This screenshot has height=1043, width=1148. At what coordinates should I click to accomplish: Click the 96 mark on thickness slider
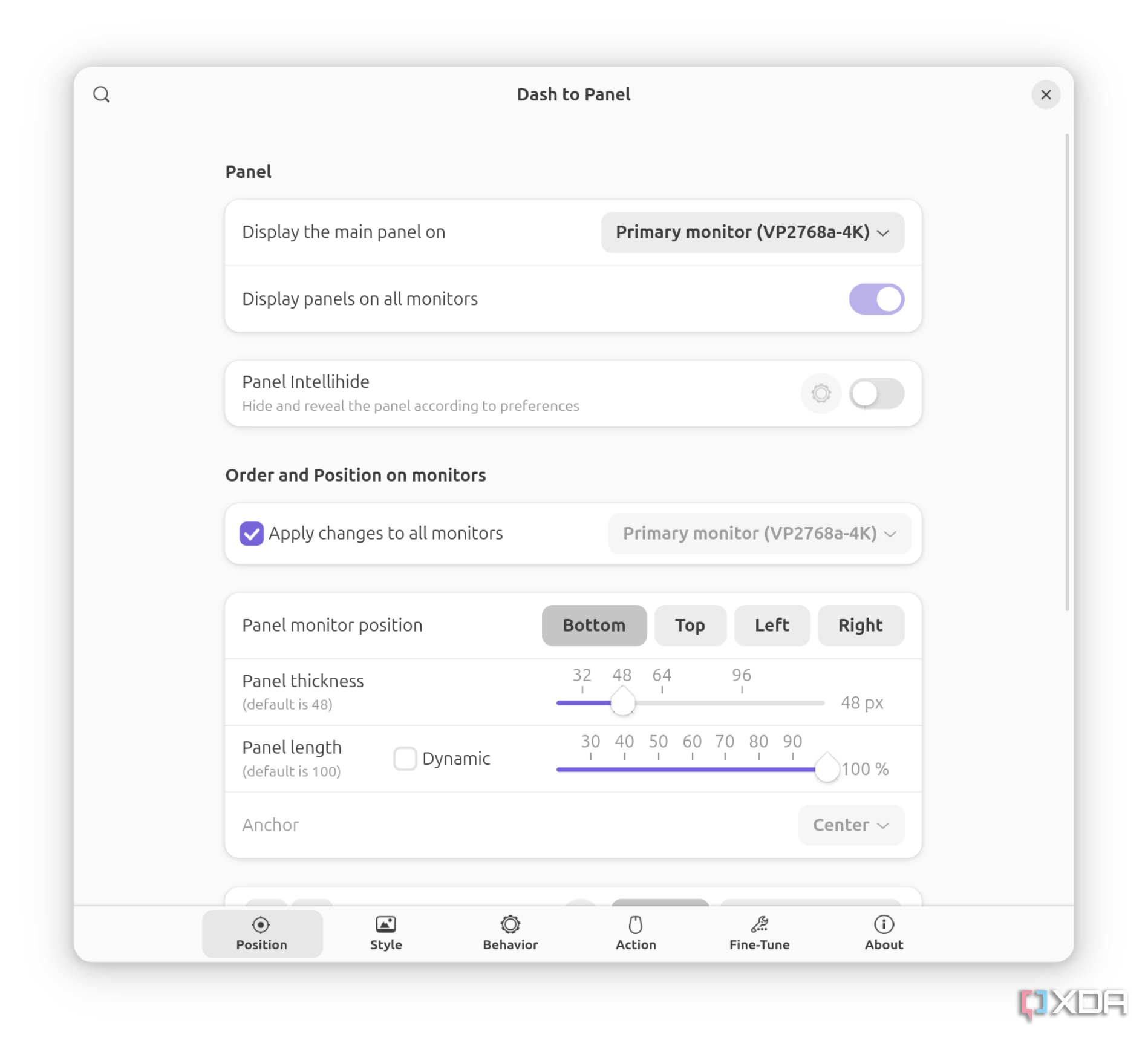click(741, 675)
